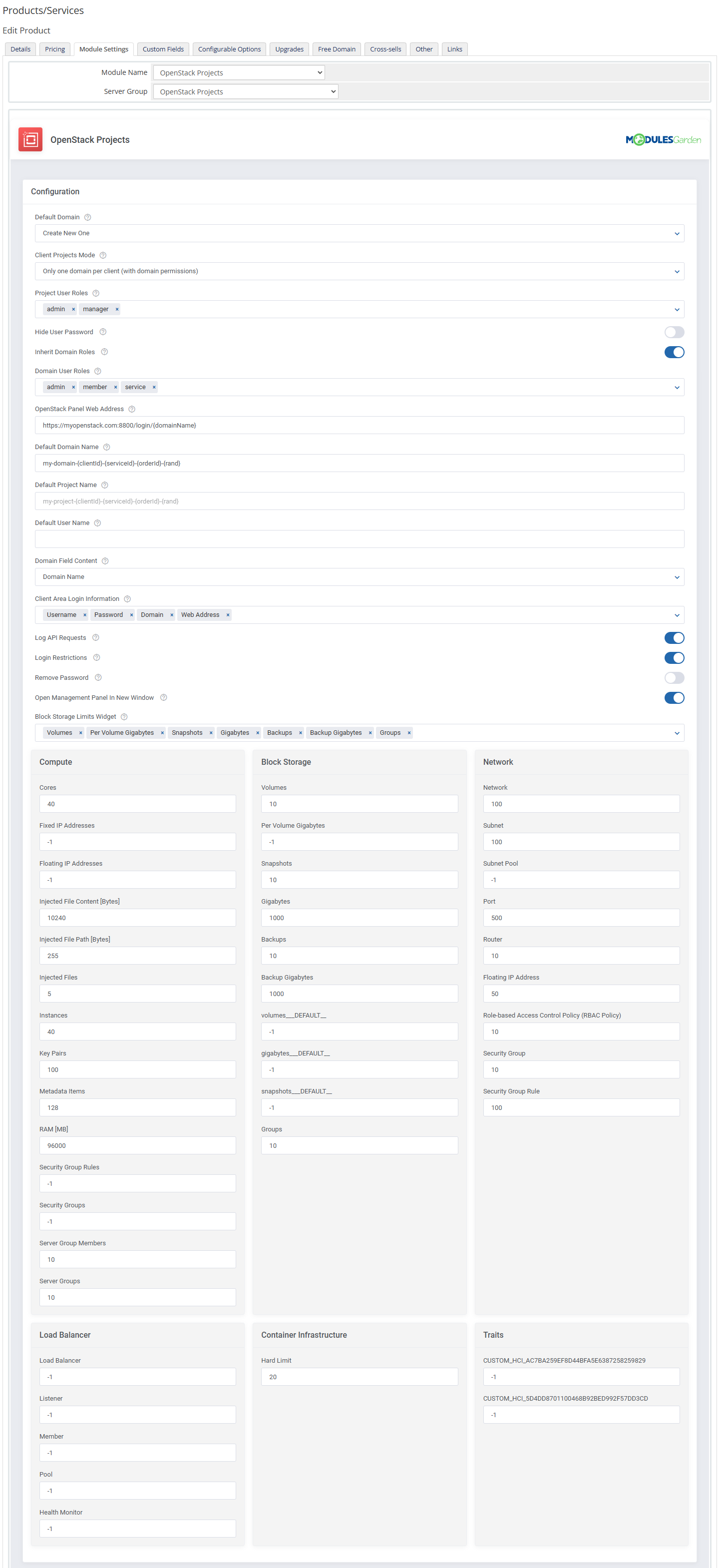Image resolution: width=722 pixels, height=1568 pixels.
Task: Enable the Remove Password toggle
Action: pos(674,677)
